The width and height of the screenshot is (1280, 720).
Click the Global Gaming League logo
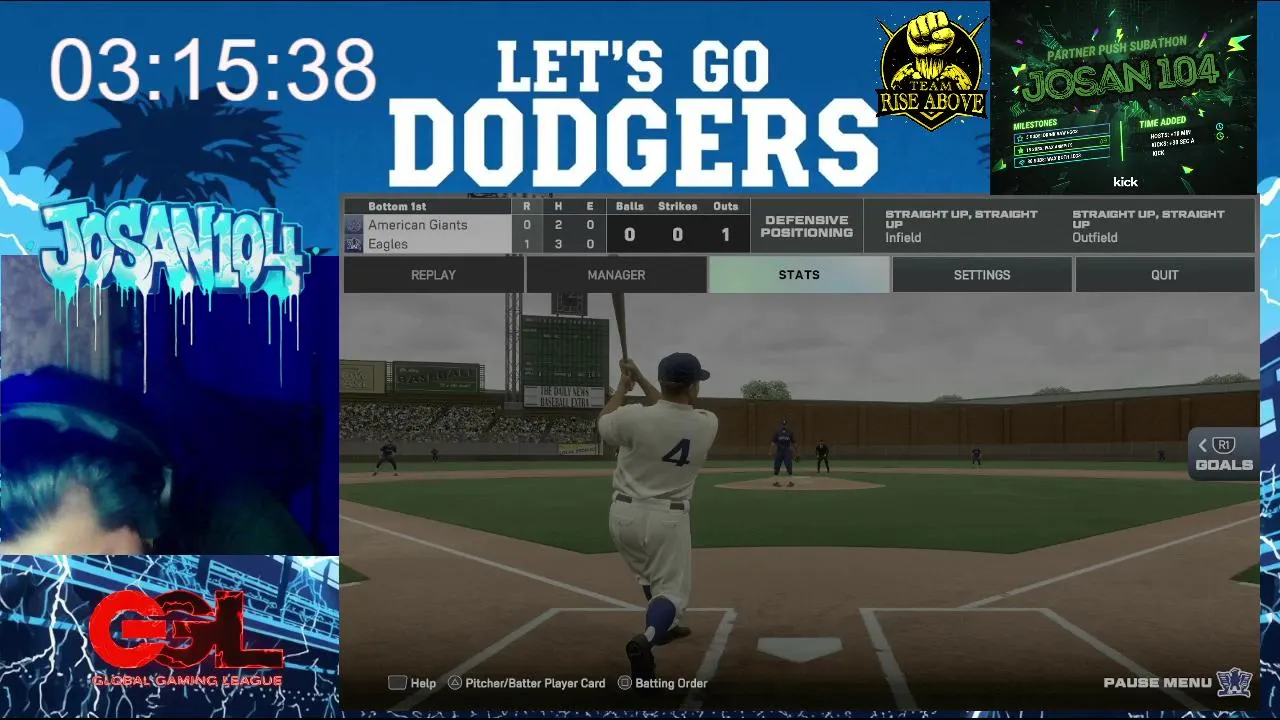click(x=187, y=639)
